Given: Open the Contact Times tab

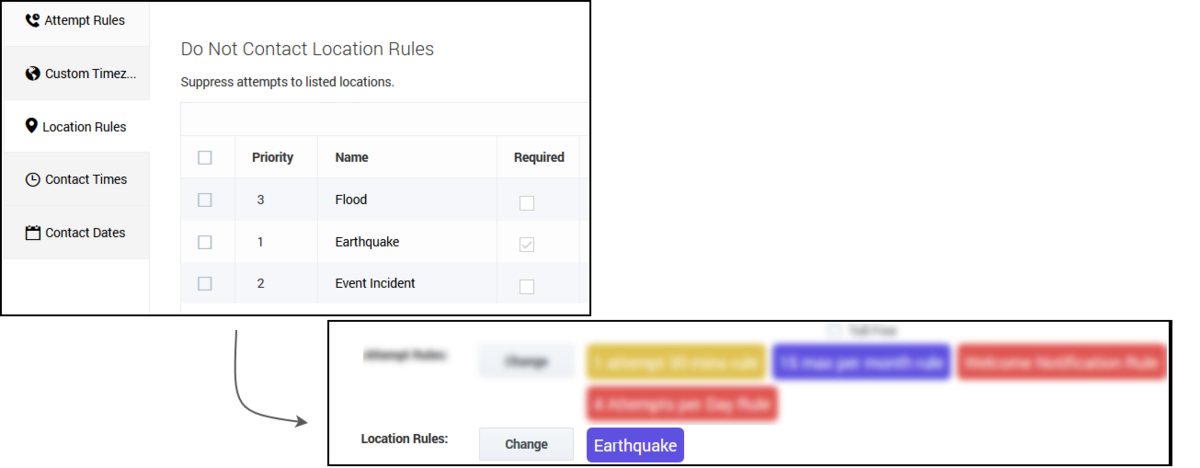Looking at the screenshot, I should (x=76, y=180).
